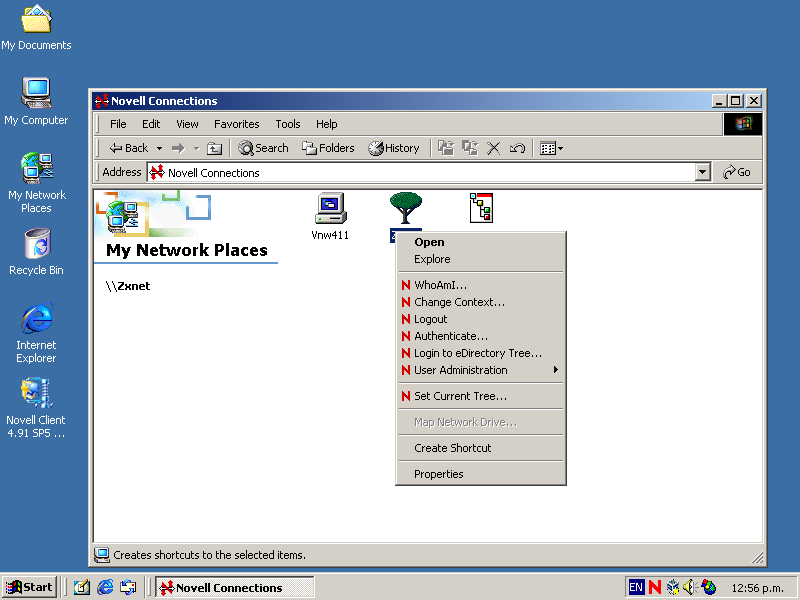
Task: Show the Folders pane
Action: [328, 148]
